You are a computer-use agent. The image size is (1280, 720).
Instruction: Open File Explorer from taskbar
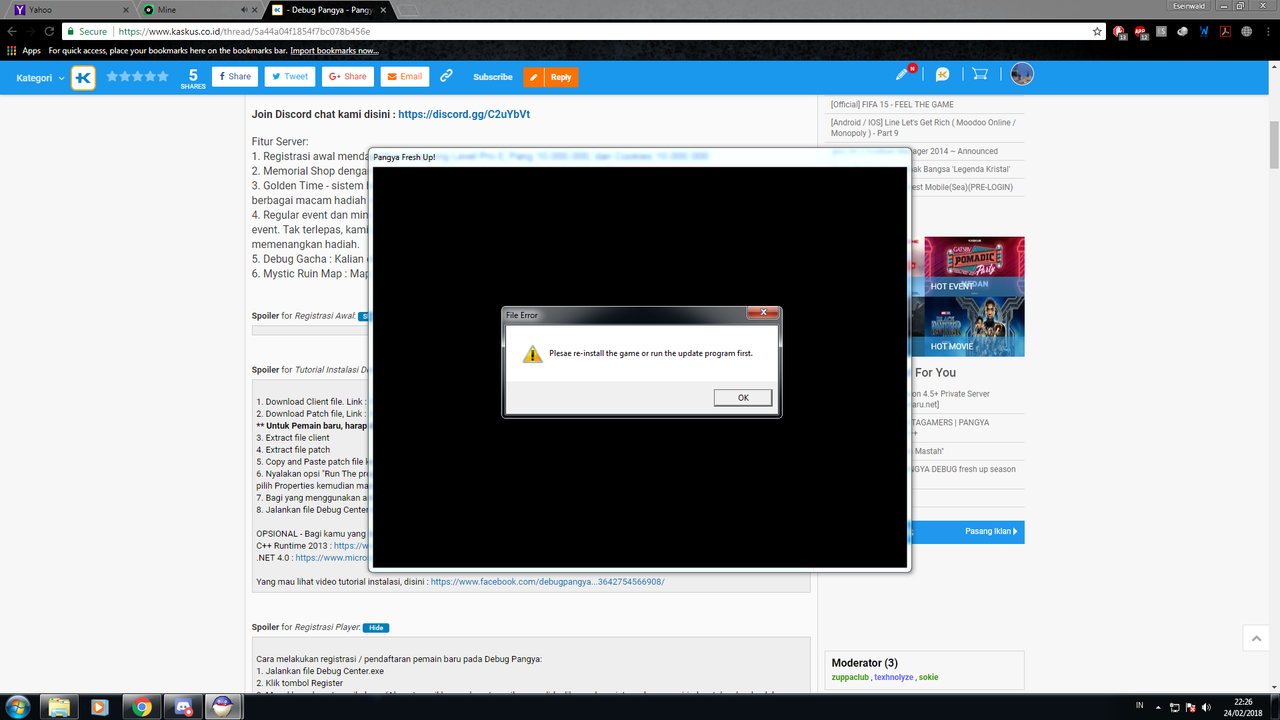click(x=60, y=707)
